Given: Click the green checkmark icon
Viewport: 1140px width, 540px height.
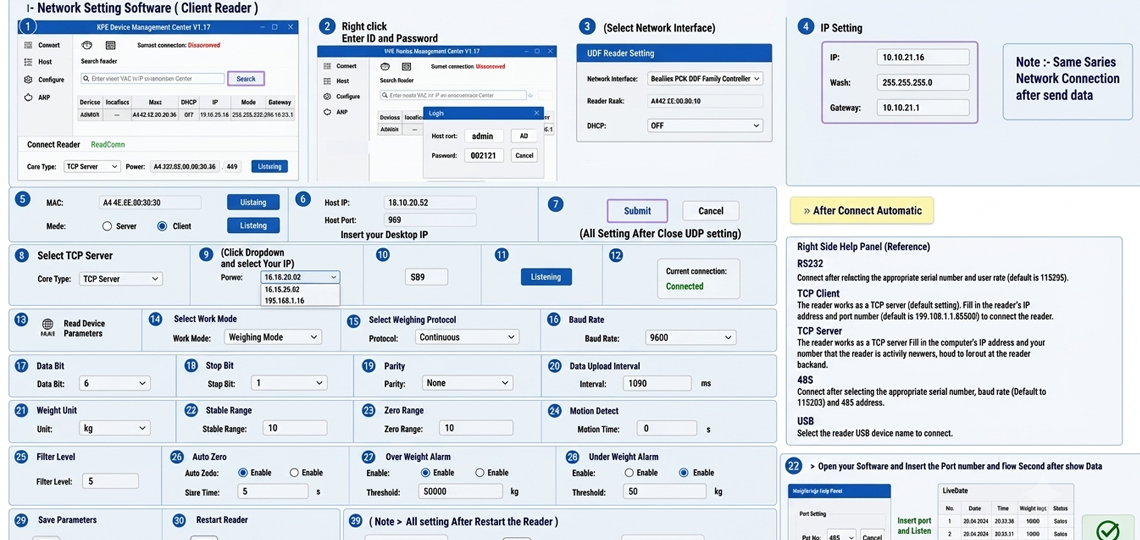Looking at the screenshot, I should pyautogui.click(x=1107, y=531).
